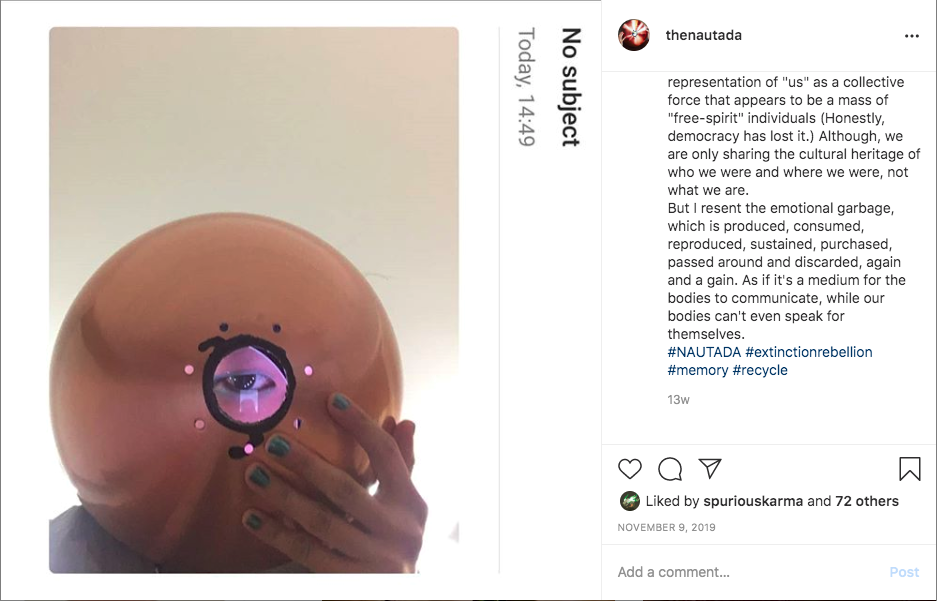This screenshot has height=601, width=937.
Task: View the 72 others who liked
Action: pyautogui.click(x=866, y=501)
